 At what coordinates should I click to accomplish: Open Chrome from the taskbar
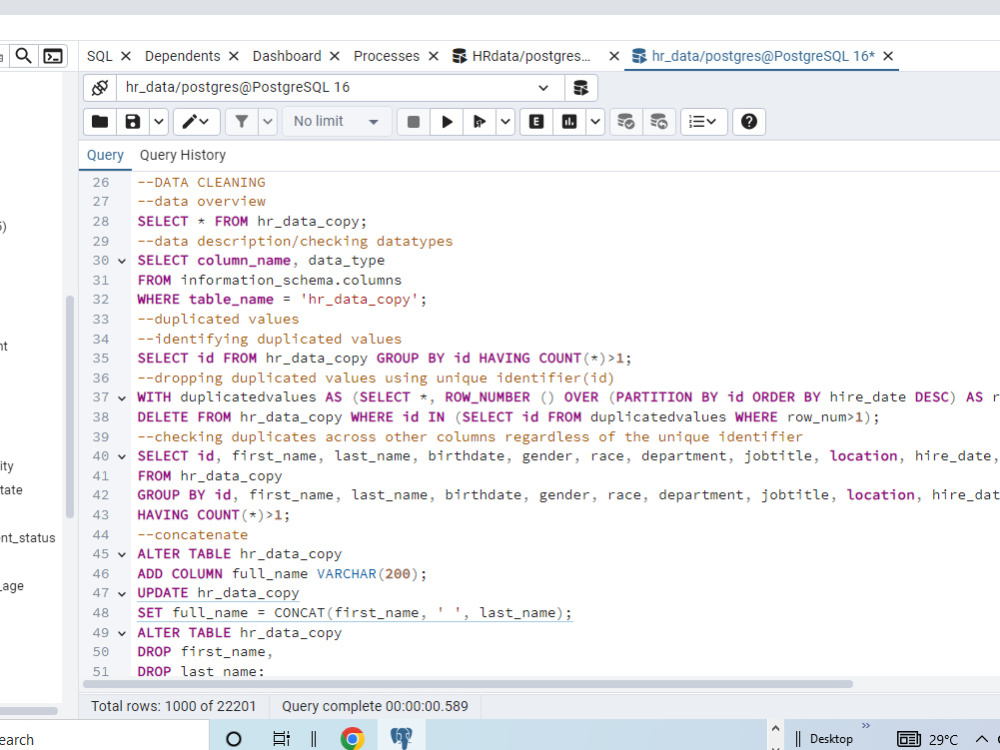click(353, 737)
